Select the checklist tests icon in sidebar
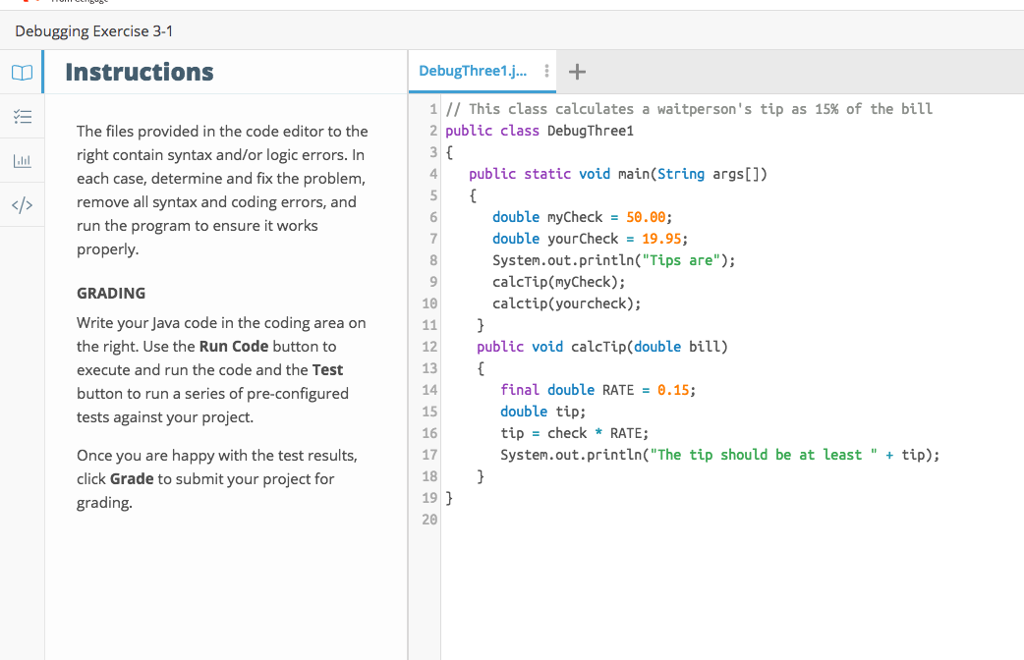 tap(21, 116)
